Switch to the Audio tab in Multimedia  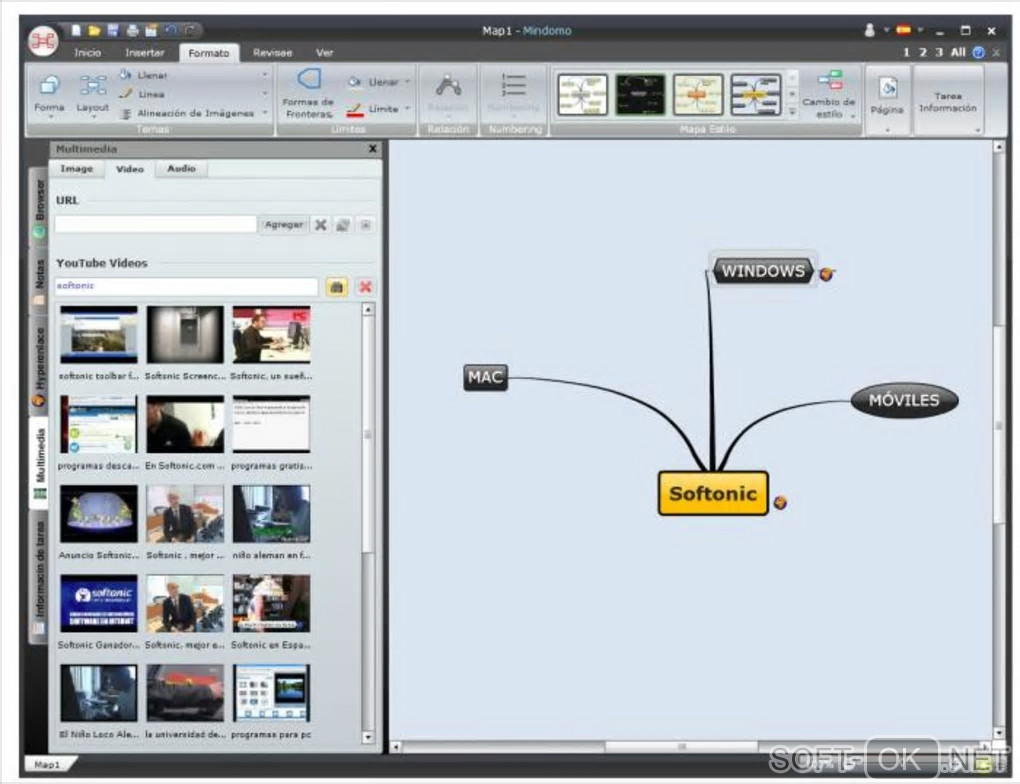pos(181,169)
